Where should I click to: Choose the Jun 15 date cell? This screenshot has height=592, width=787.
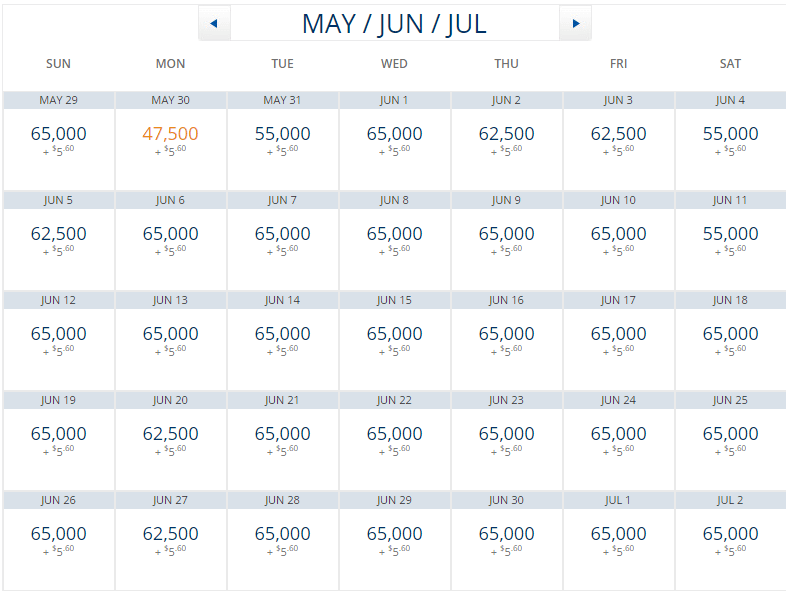click(395, 341)
